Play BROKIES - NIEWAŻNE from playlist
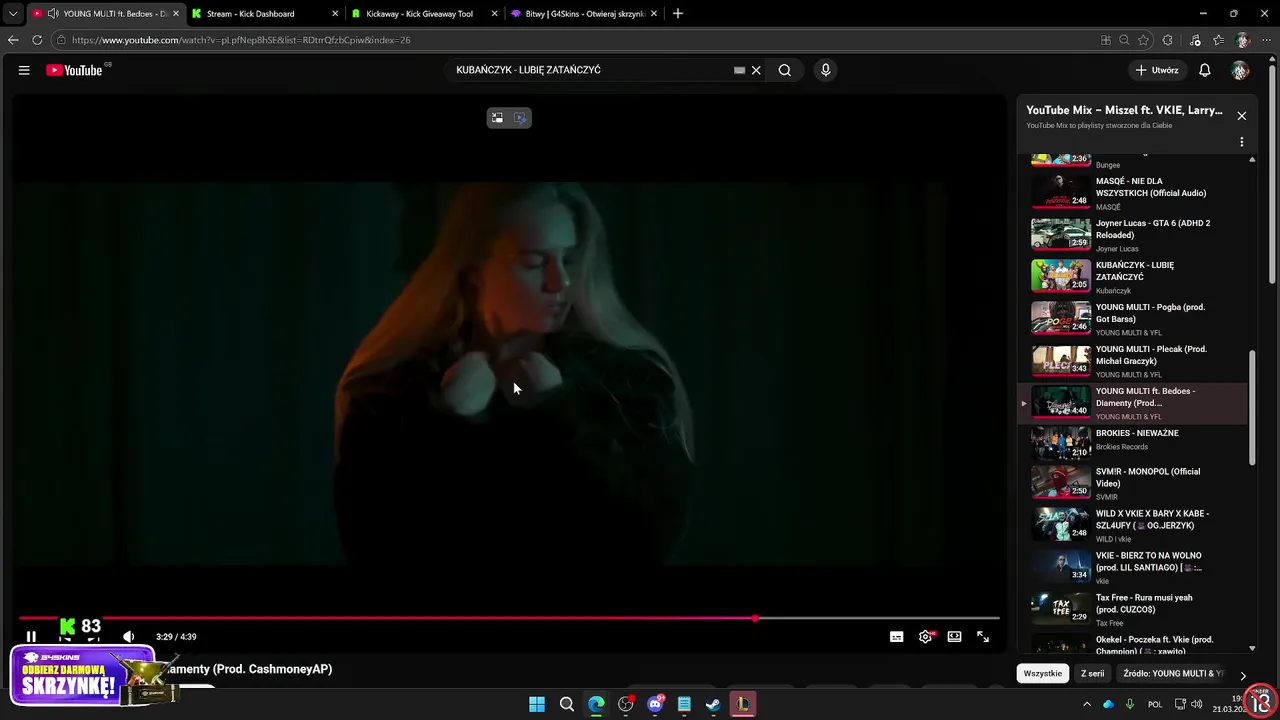 pyautogui.click(x=1133, y=443)
